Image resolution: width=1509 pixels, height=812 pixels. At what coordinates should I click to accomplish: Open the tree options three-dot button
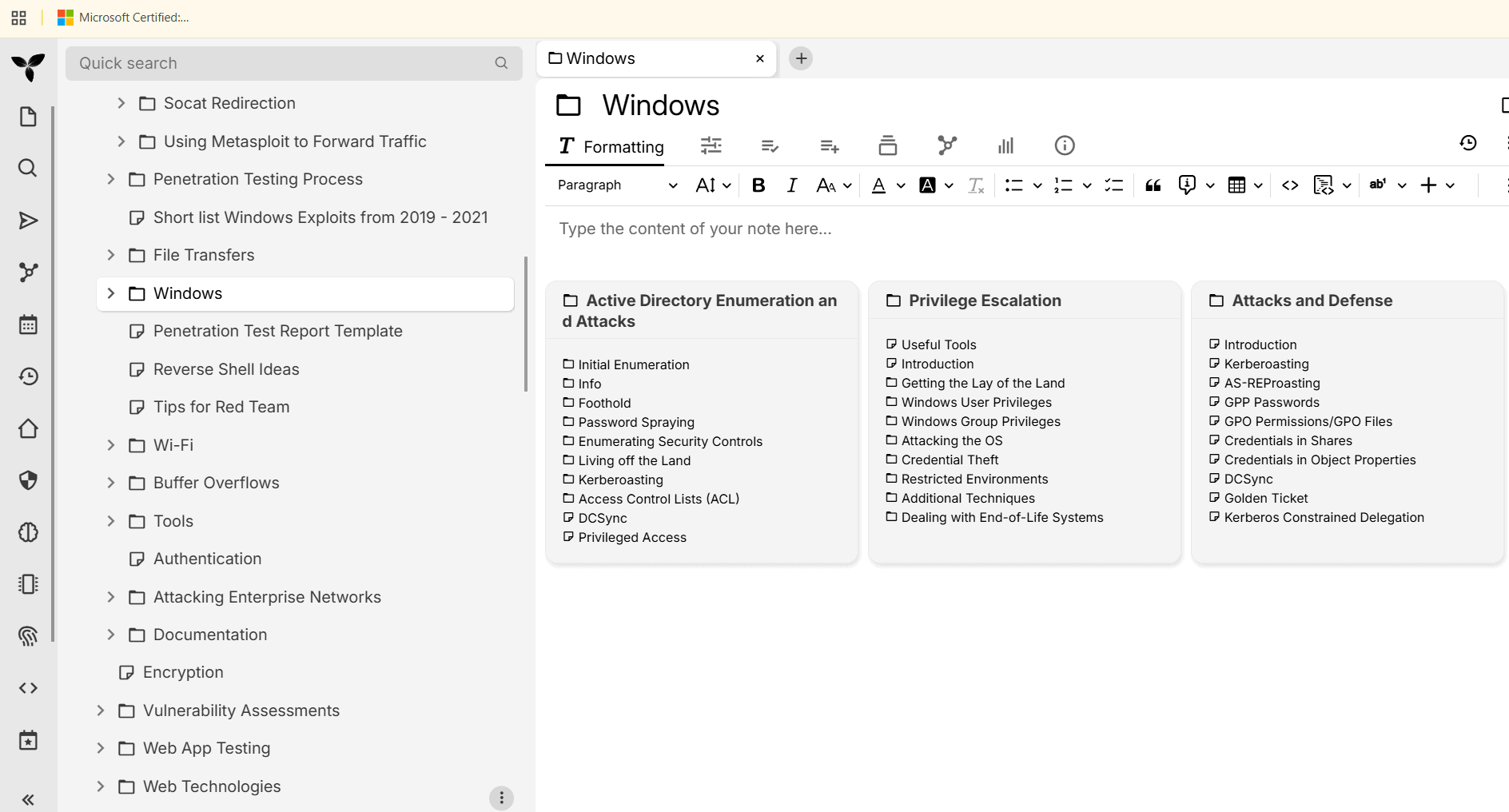(501, 798)
